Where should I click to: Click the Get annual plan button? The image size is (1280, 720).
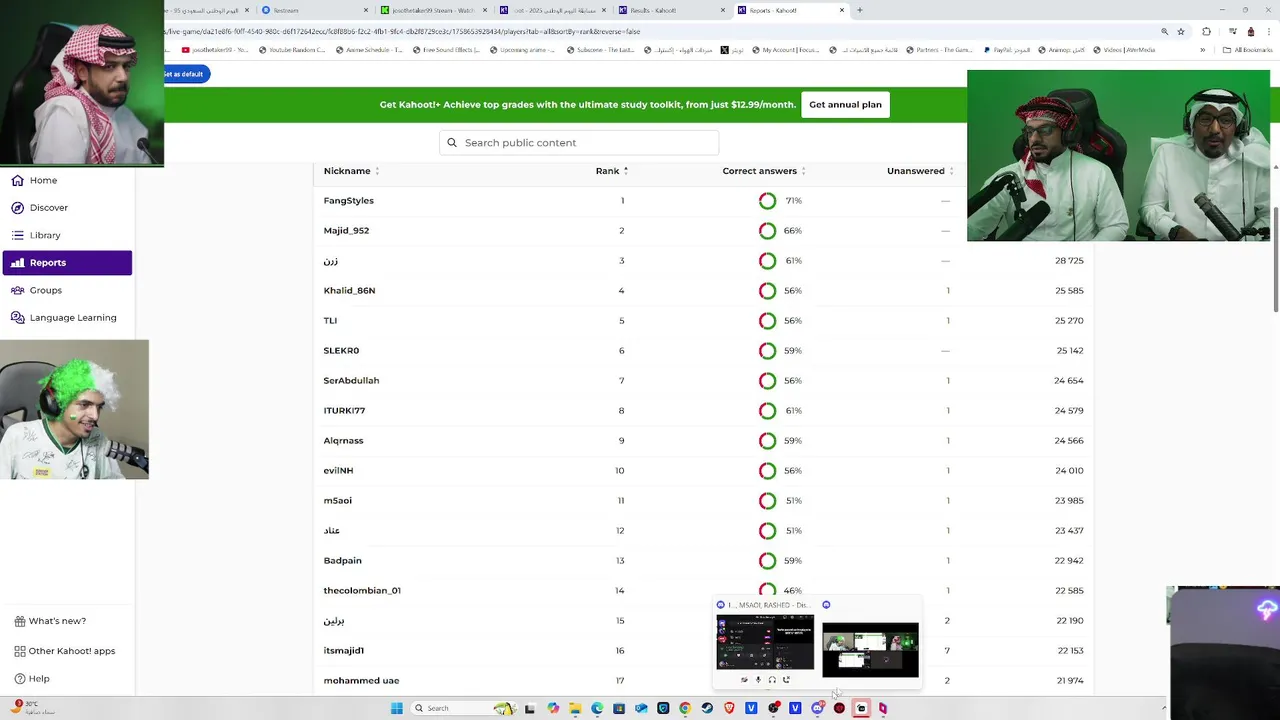(x=845, y=105)
